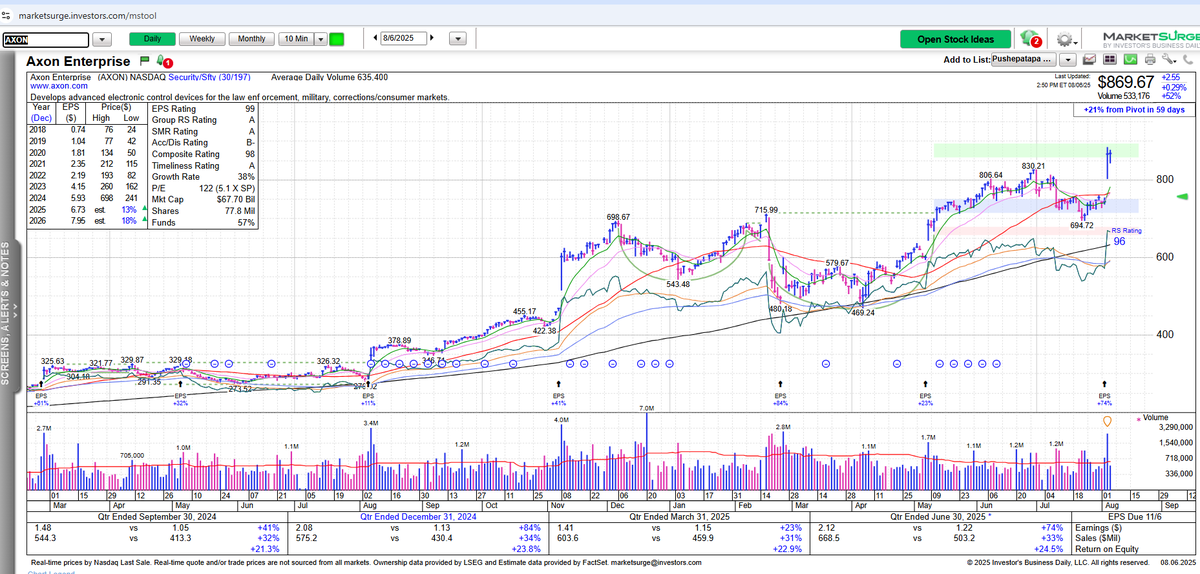The height and width of the screenshot is (574, 1200).
Task: Open the settings gear menu
Action: pos(1065,40)
